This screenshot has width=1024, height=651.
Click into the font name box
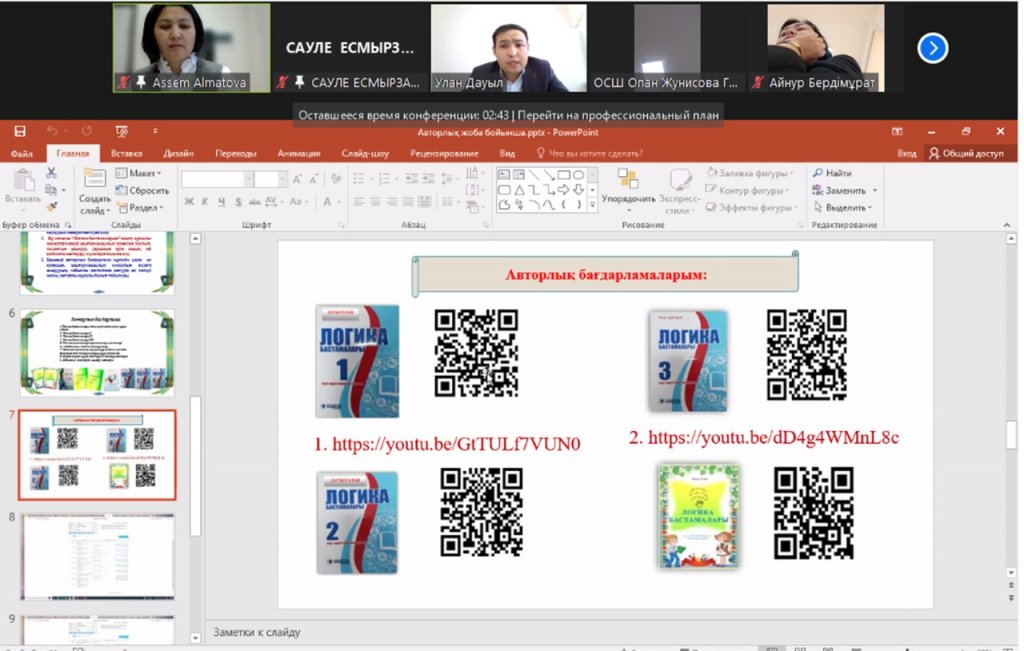pyautogui.click(x=212, y=179)
